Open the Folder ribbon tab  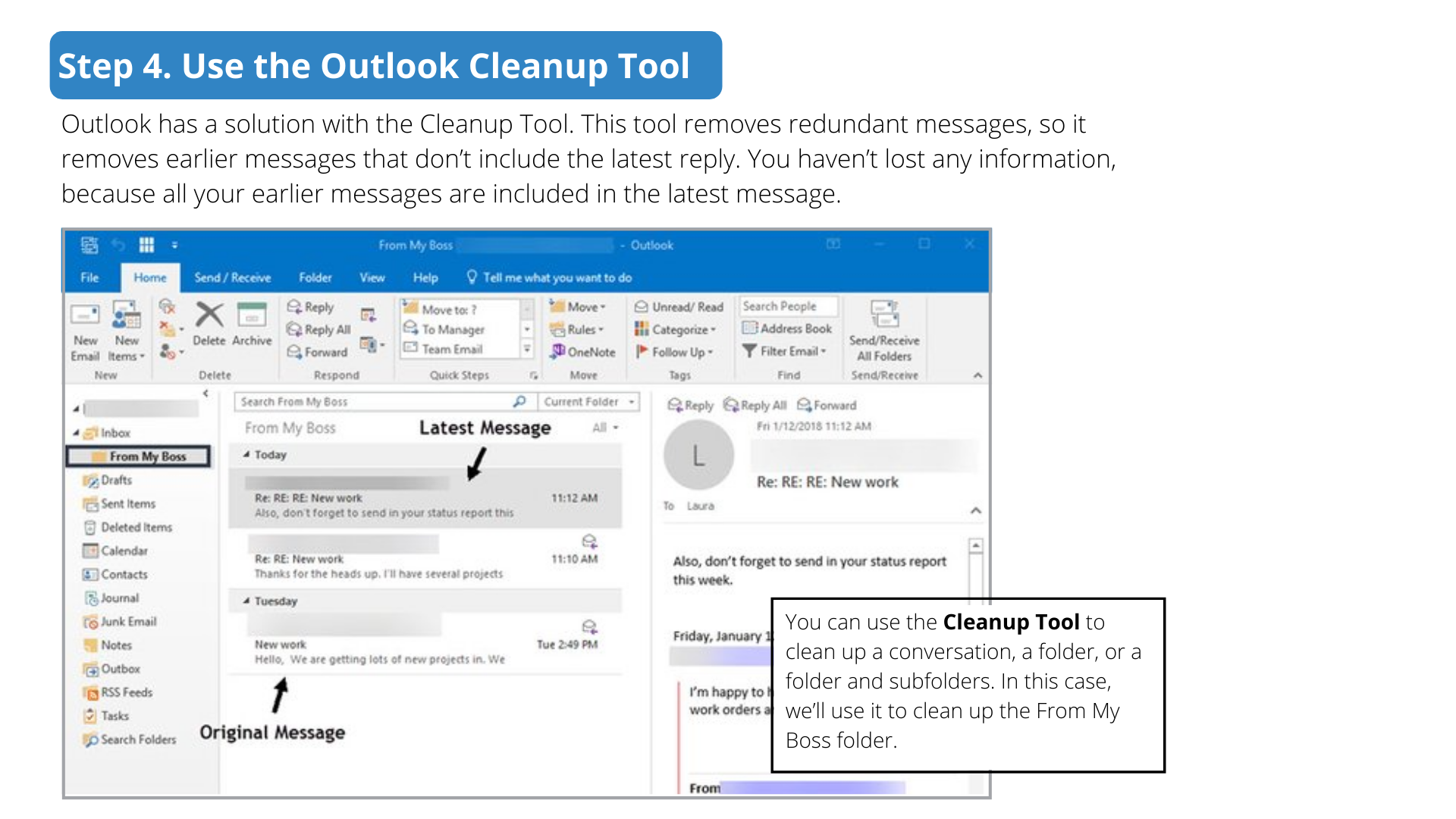pyautogui.click(x=315, y=278)
